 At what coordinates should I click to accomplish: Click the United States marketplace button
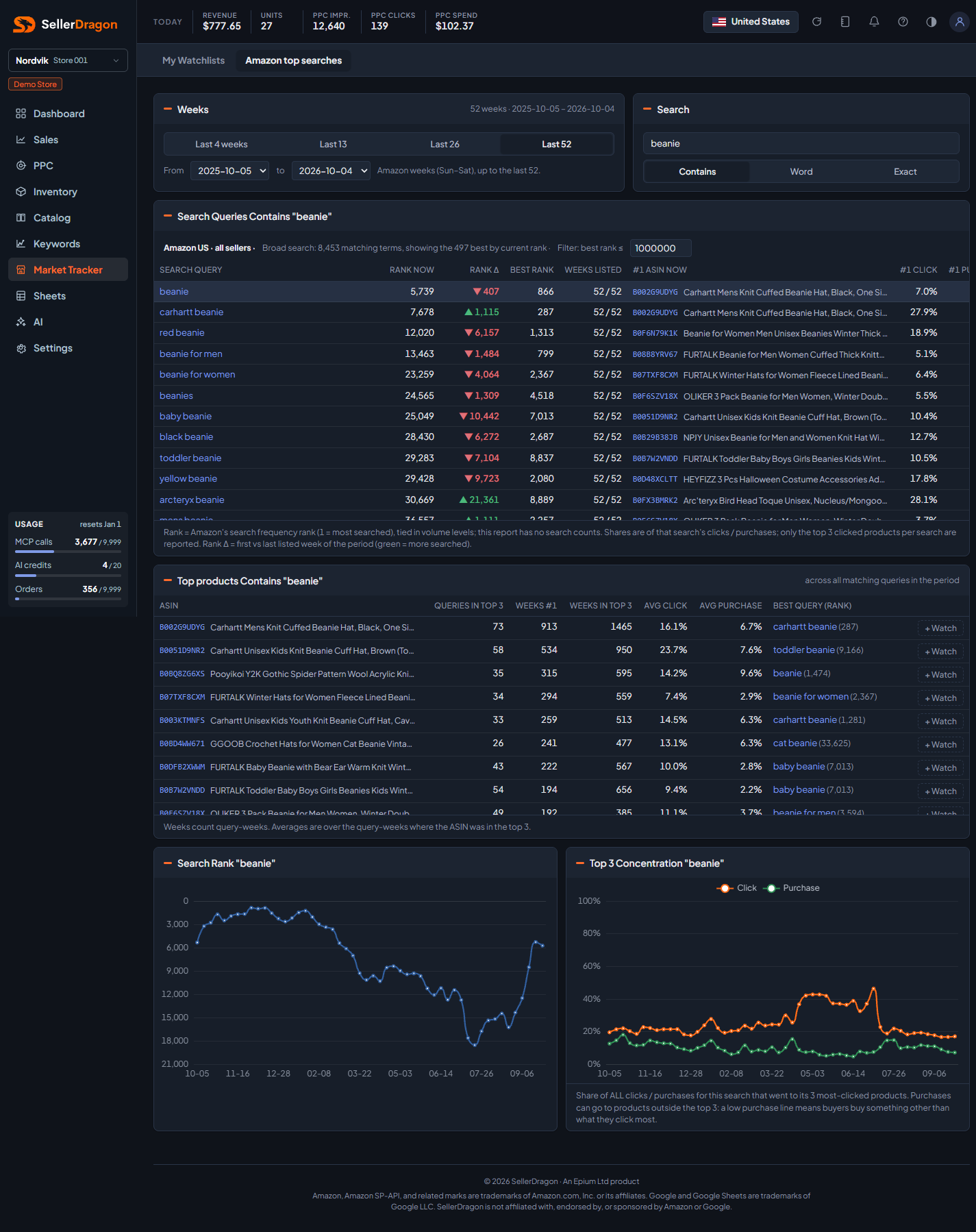[x=751, y=22]
